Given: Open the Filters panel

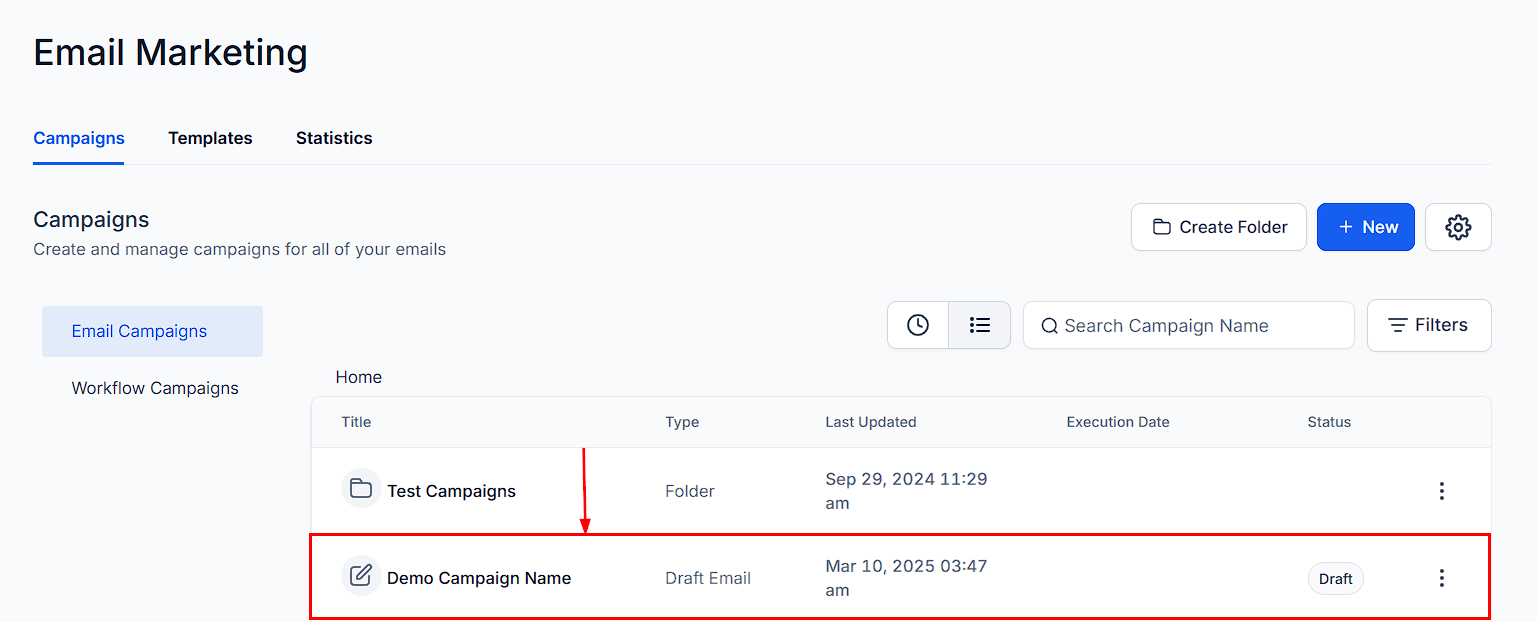Looking at the screenshot, I should [x=1429, y=325].
